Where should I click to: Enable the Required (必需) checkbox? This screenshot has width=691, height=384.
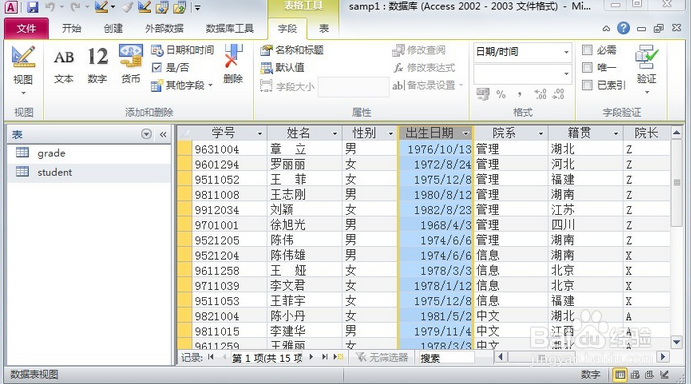click(x=587, y=50)
